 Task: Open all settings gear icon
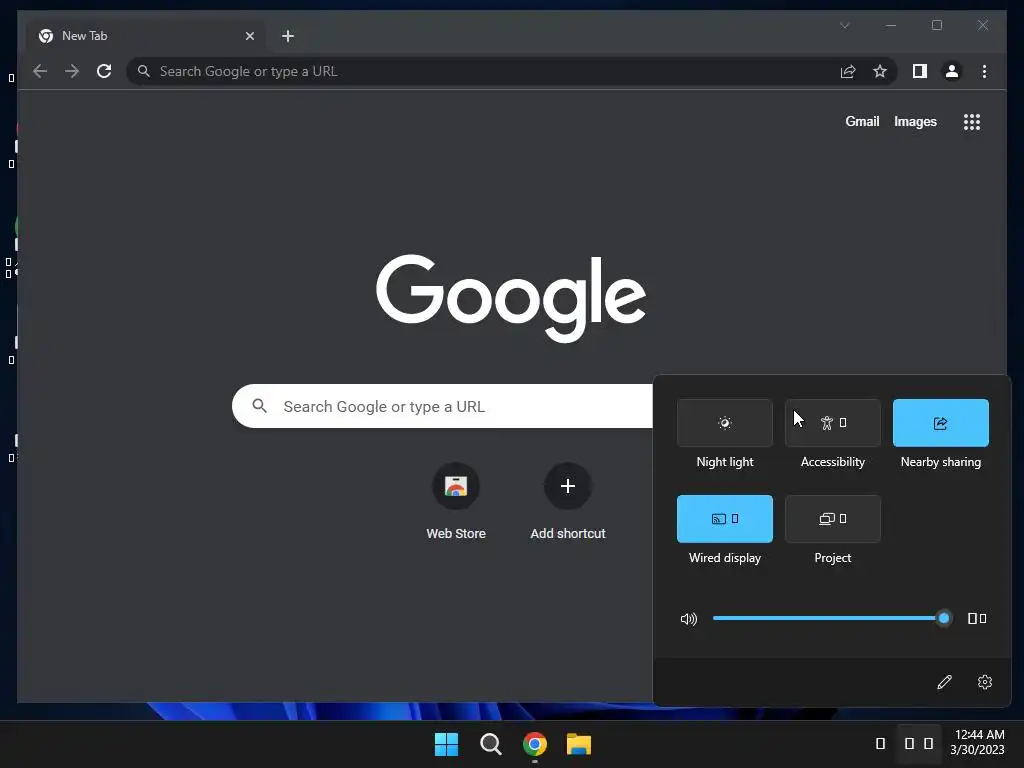coord(985,682)
